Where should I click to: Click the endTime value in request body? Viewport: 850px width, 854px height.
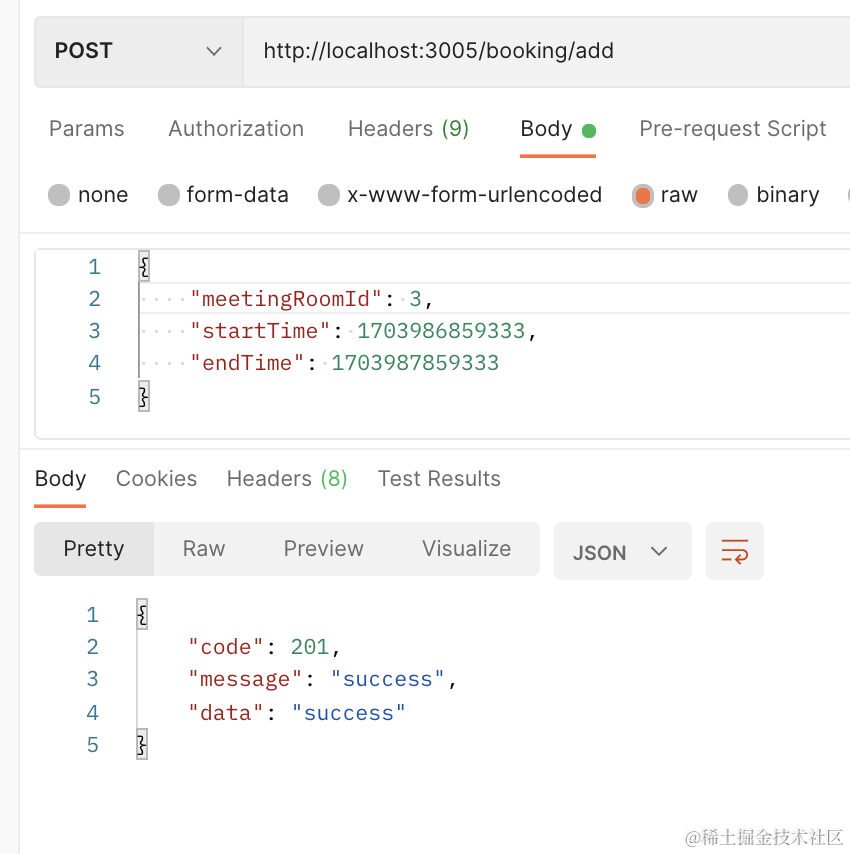[x=415, y=363]
